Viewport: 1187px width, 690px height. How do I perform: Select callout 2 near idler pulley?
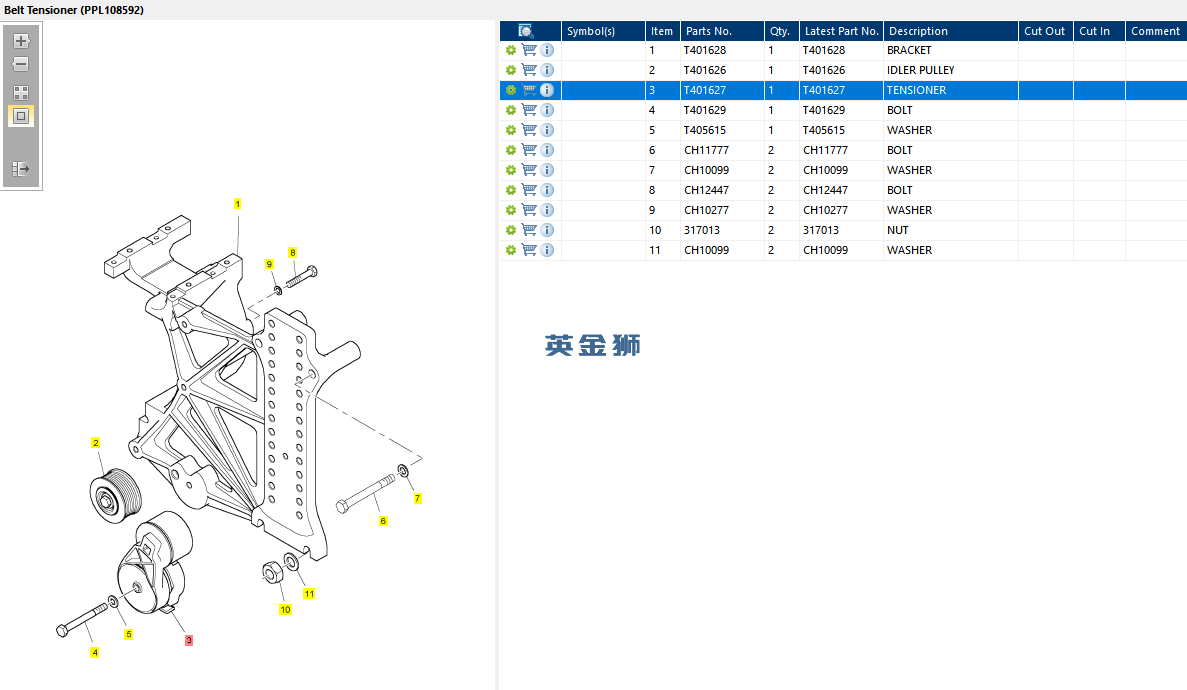[x=95, y=443]
